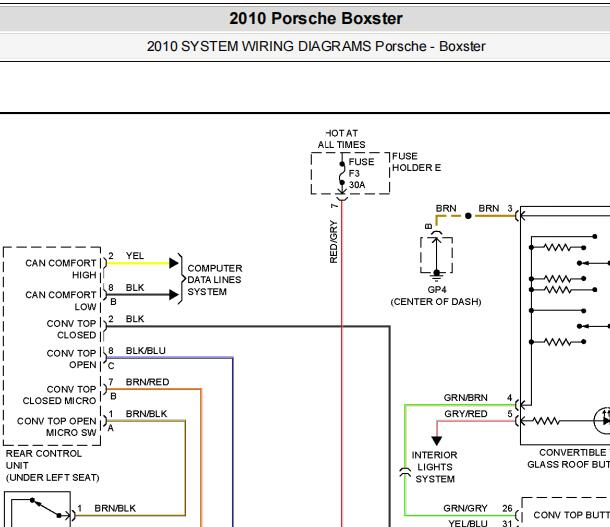
Task: Click the "INTERIOR LIGHTS SYSTEM" reference text
Action: click(x=435, y=467)
